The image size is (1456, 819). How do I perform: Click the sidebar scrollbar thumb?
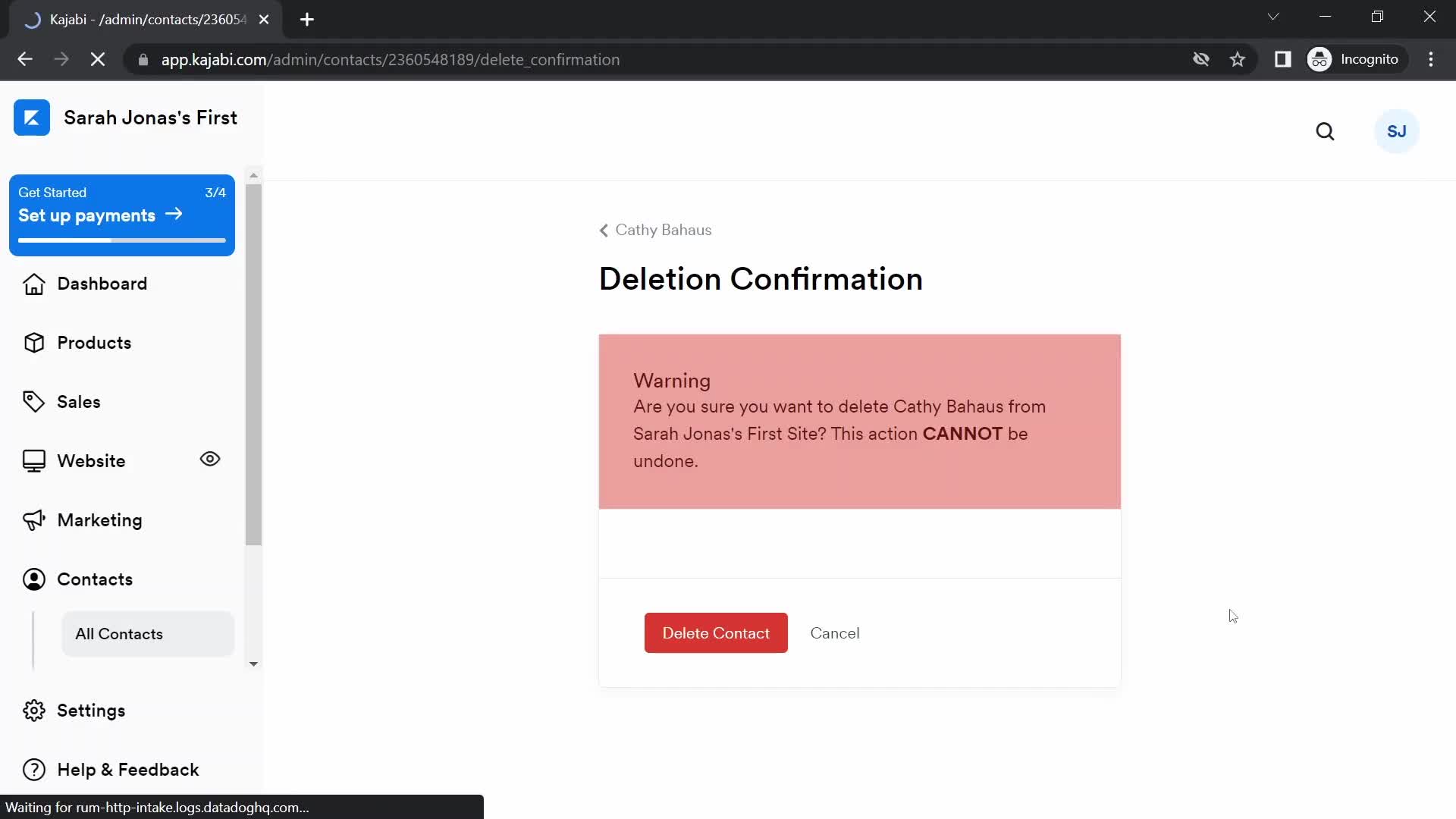point(253,365)
